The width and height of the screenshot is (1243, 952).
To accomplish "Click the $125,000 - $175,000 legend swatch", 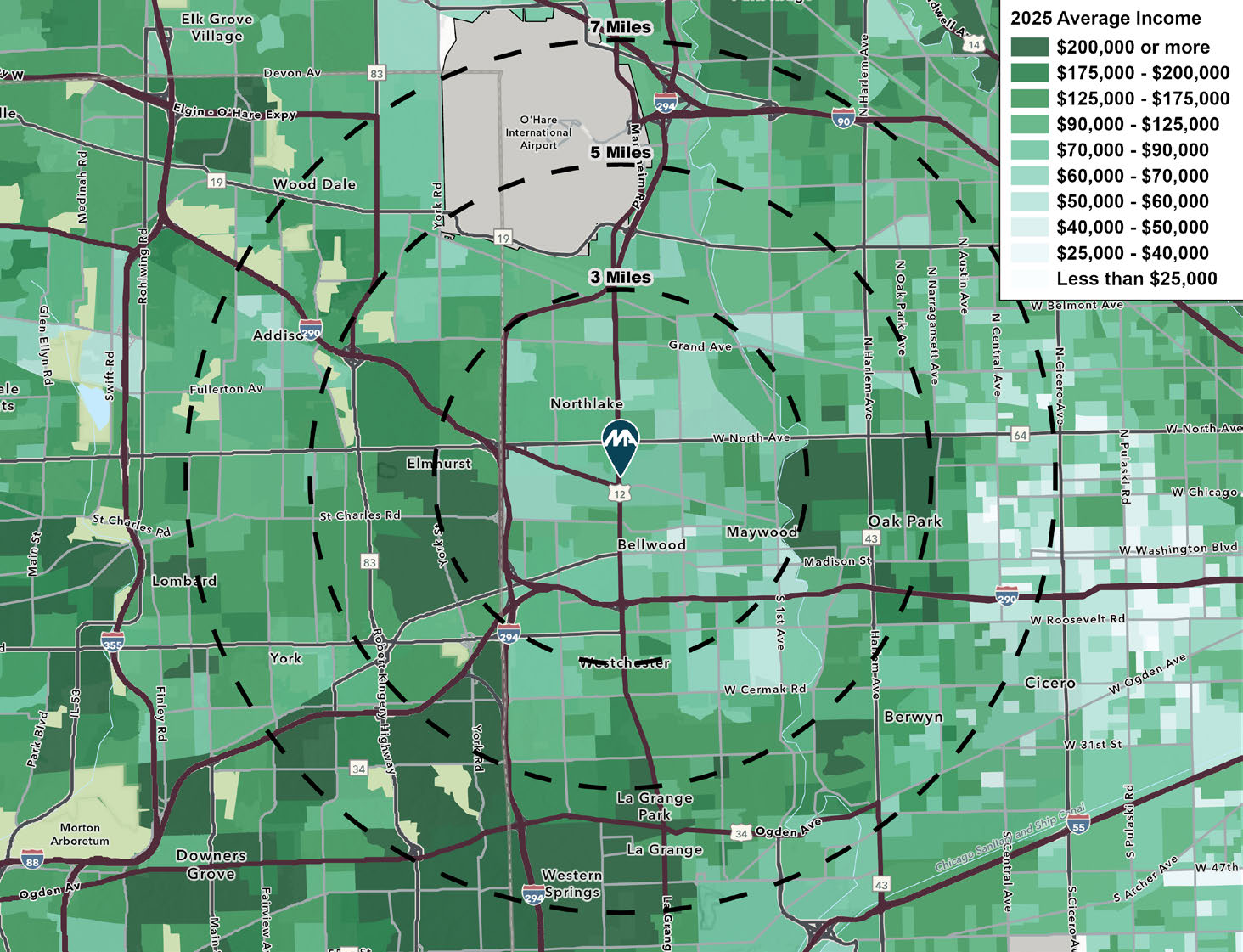I will [x=1029, y=99].
